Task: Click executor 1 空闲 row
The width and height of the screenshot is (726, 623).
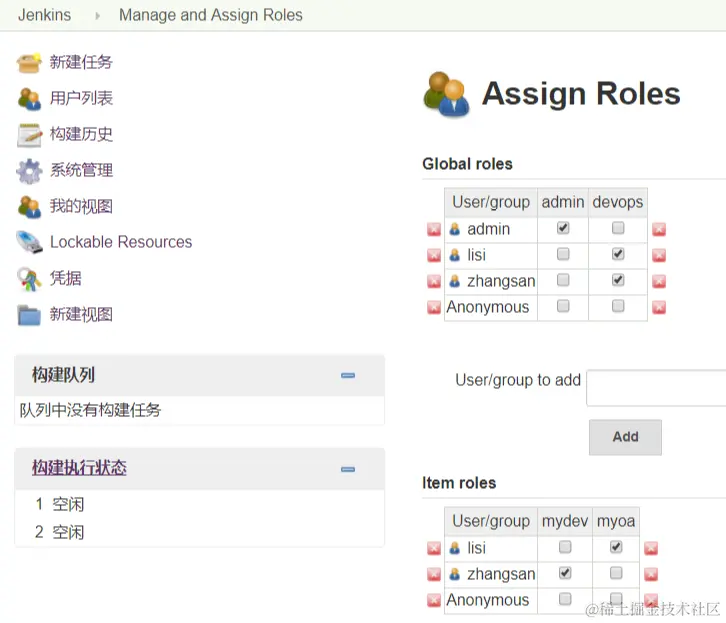Action: pyautogui.click(x=200, y=505)
